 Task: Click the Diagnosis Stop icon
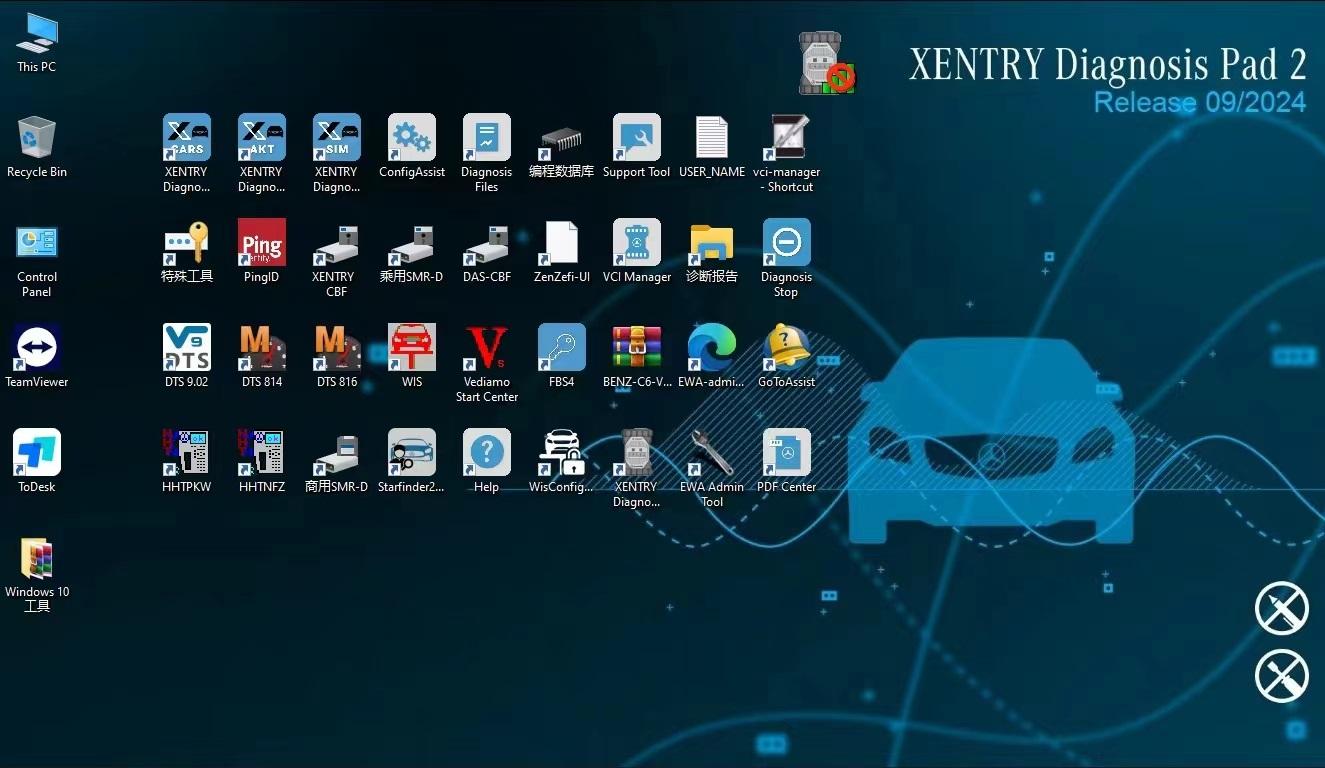(786, 243)
